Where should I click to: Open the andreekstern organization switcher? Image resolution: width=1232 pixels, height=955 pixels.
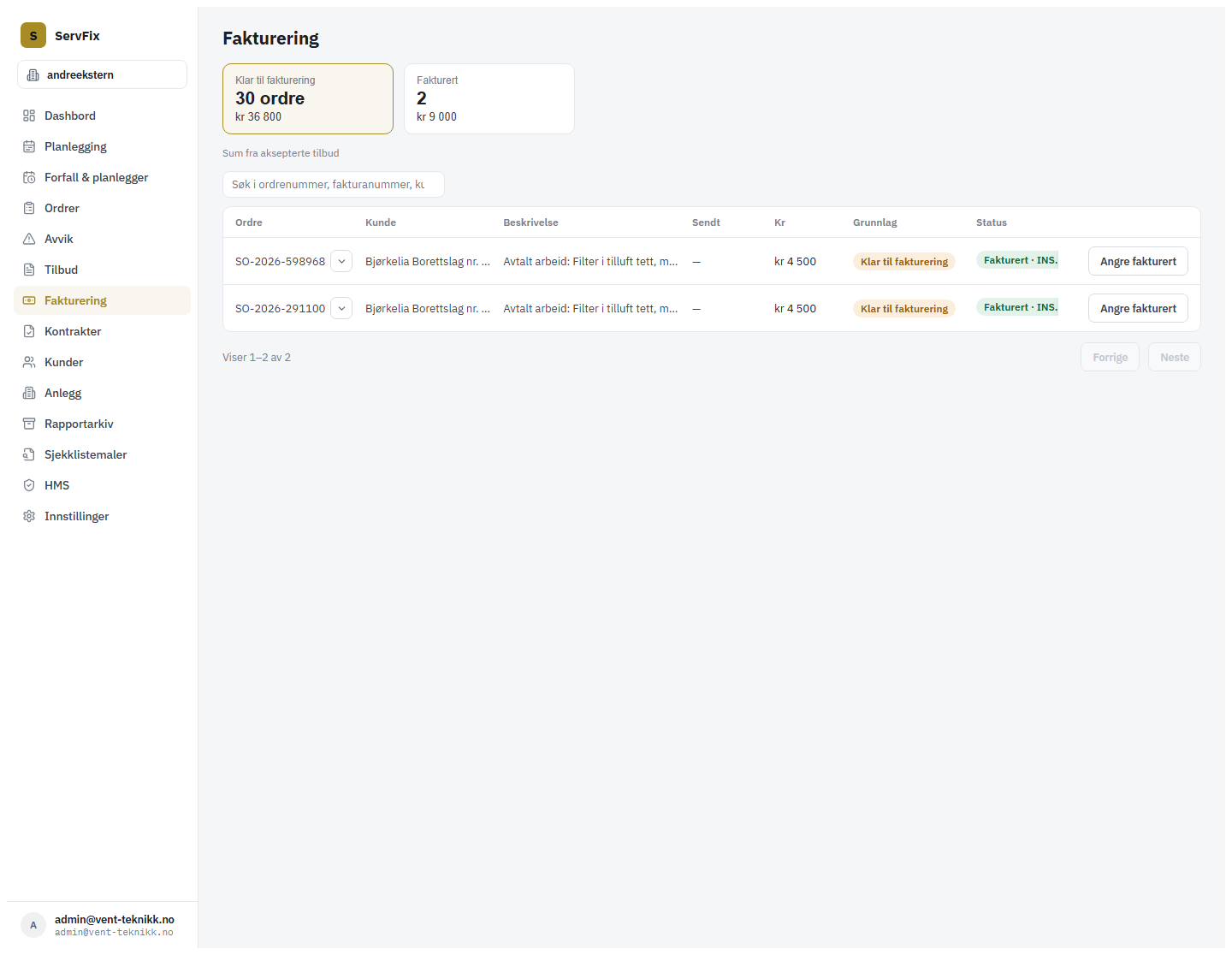click(102, 74)
